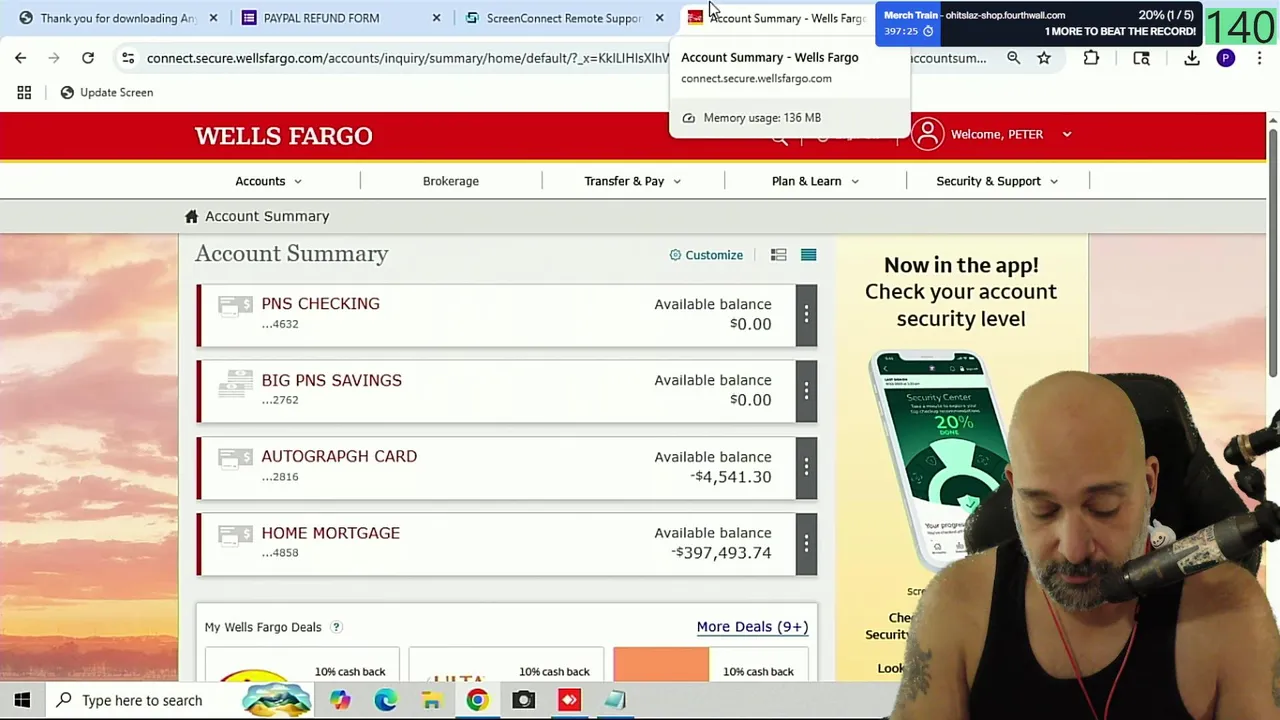The image size is (1280, 720).
Task: Open zoom magnifier icon in address bar
Action: pos(1013,58)
